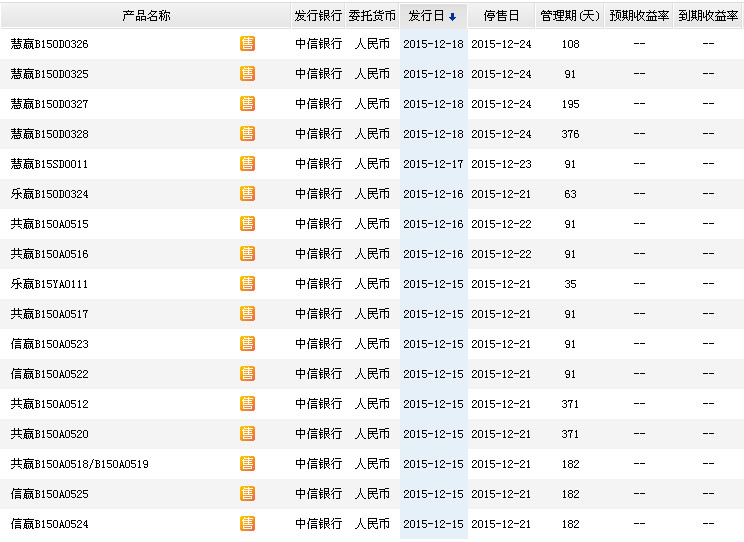Image resolution: width=744 pixels, height=542 pixels.
Task: Select 371 days for 共赢B150A0512
Action: coord(570,404)
